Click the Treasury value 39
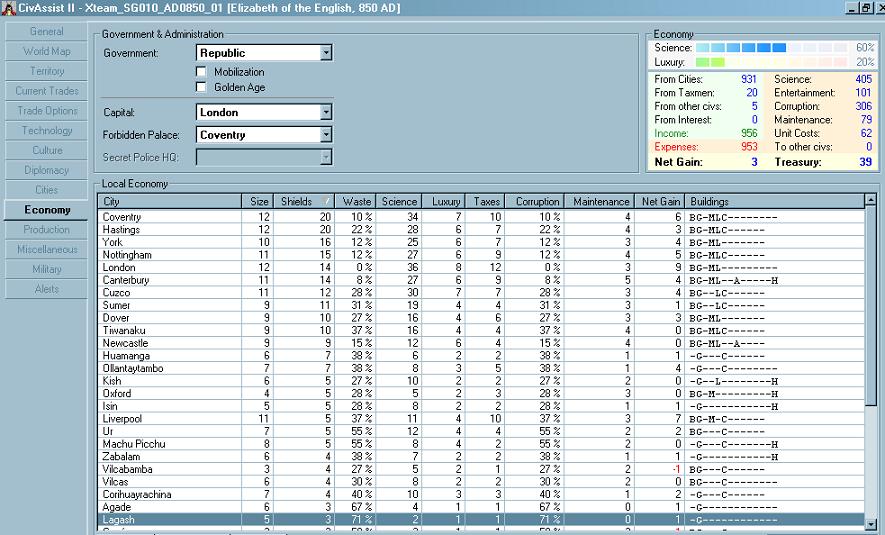This screenshot has width=885, height=535. 865,162
